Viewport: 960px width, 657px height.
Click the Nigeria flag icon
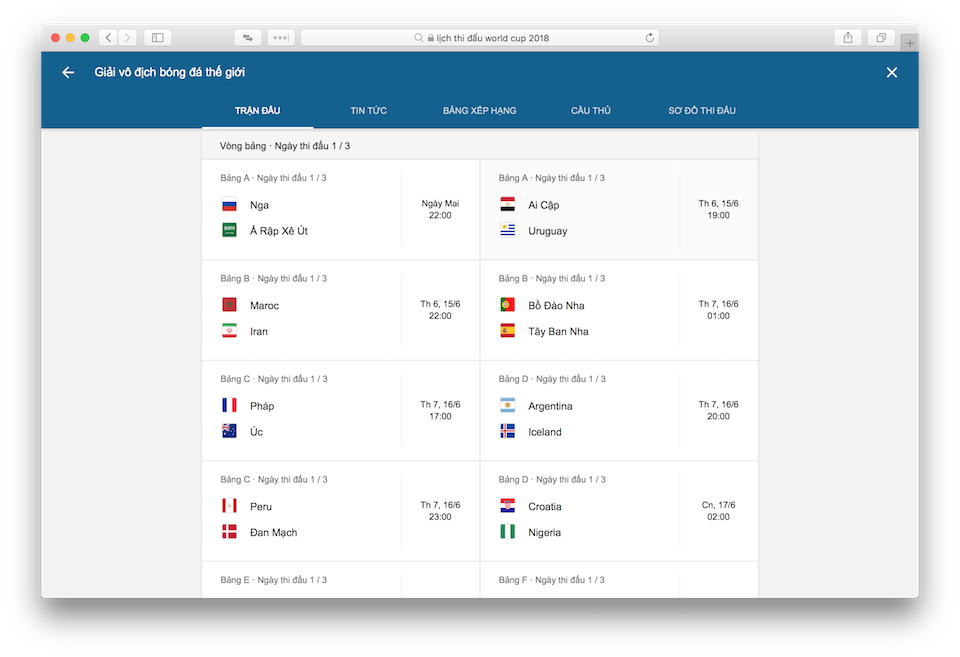[508, 531]
